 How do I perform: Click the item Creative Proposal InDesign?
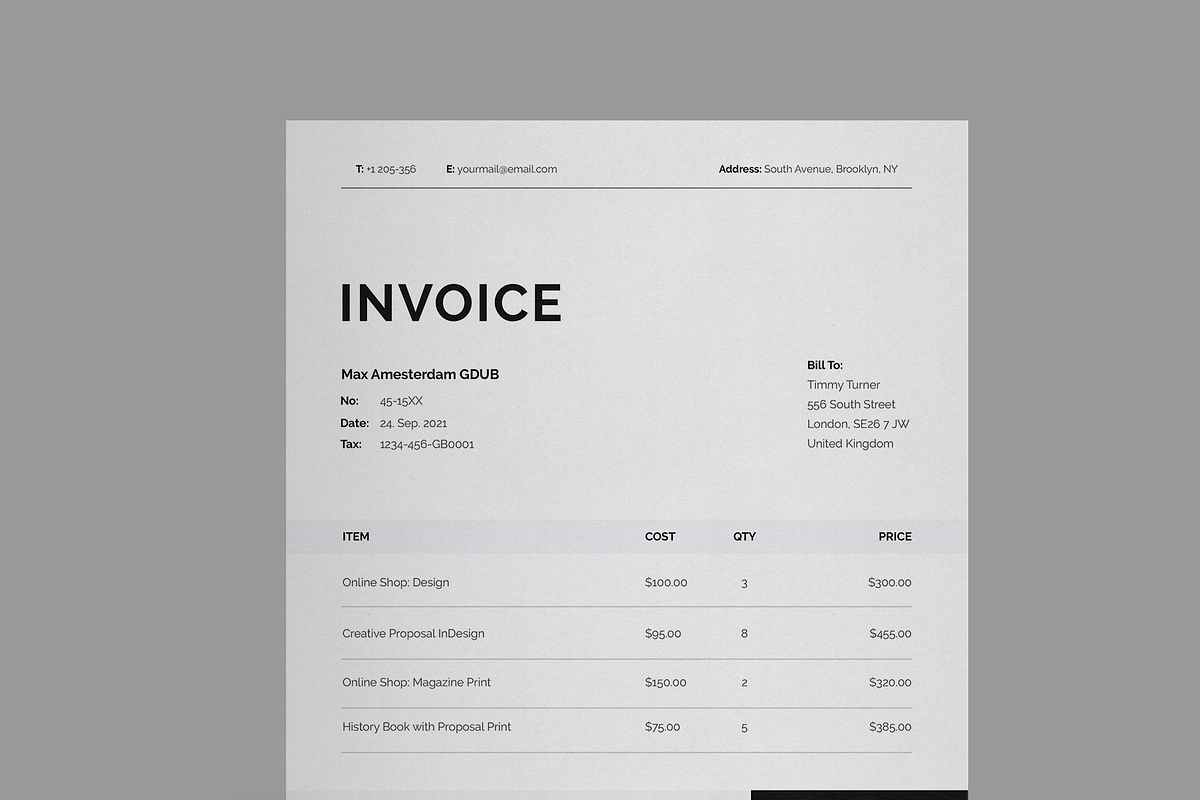[x=413, y=633]
